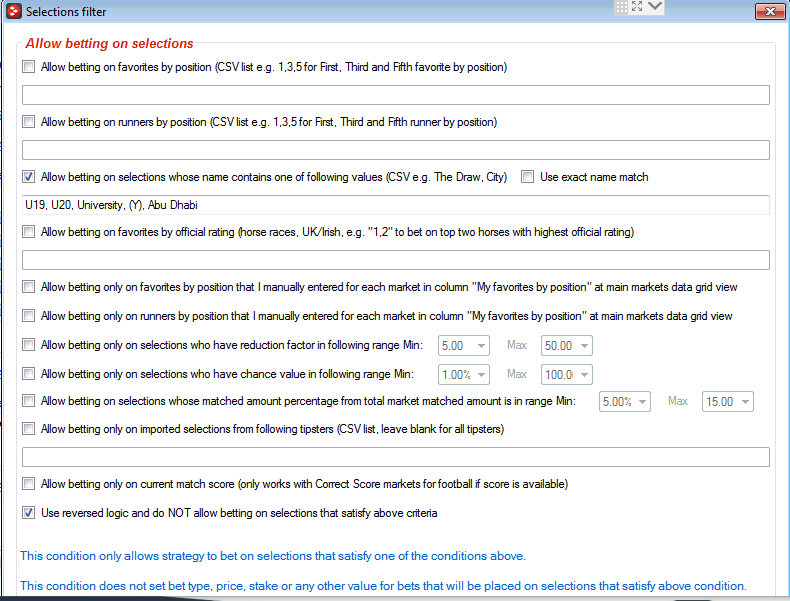Enable the reduction factor range checkbox

[29, 345]
